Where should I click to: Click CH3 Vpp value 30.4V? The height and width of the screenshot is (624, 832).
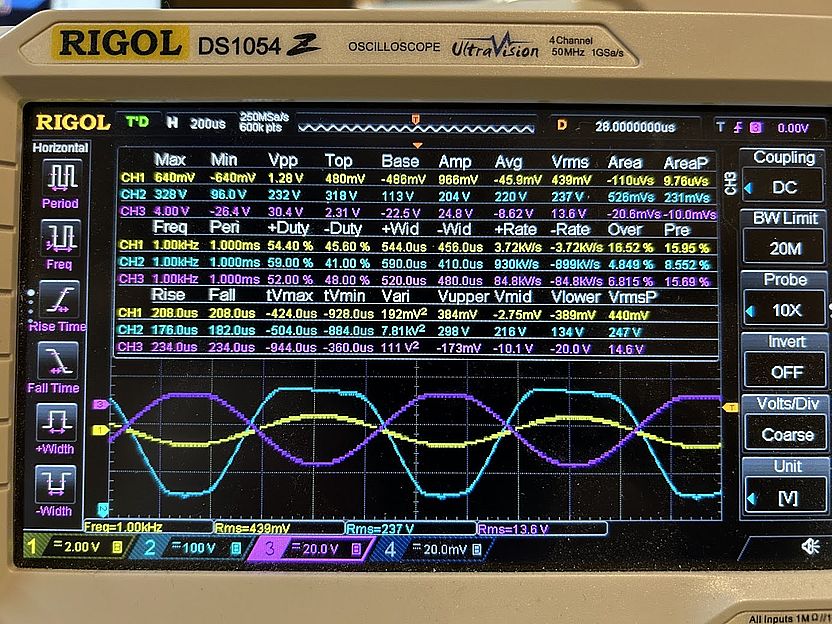click(x=285, y=211)
